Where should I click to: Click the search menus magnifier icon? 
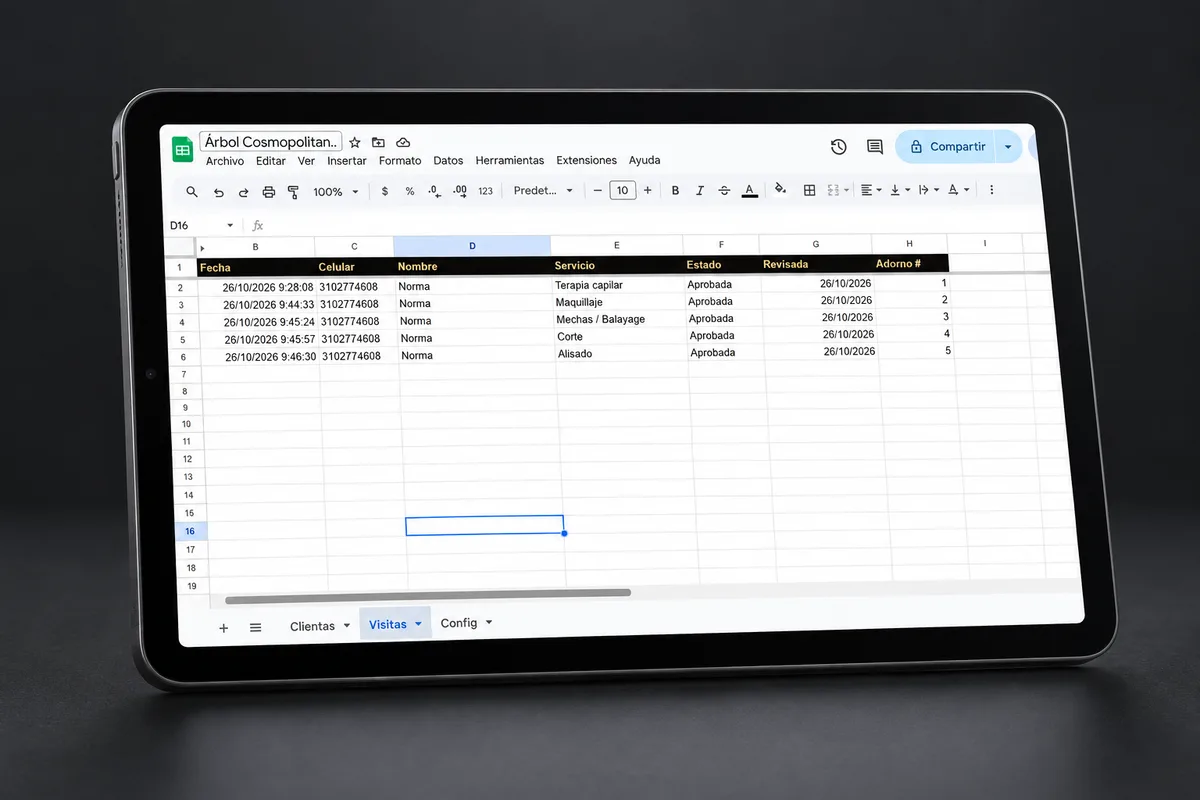pyautogui.click(x=192, y=191)
